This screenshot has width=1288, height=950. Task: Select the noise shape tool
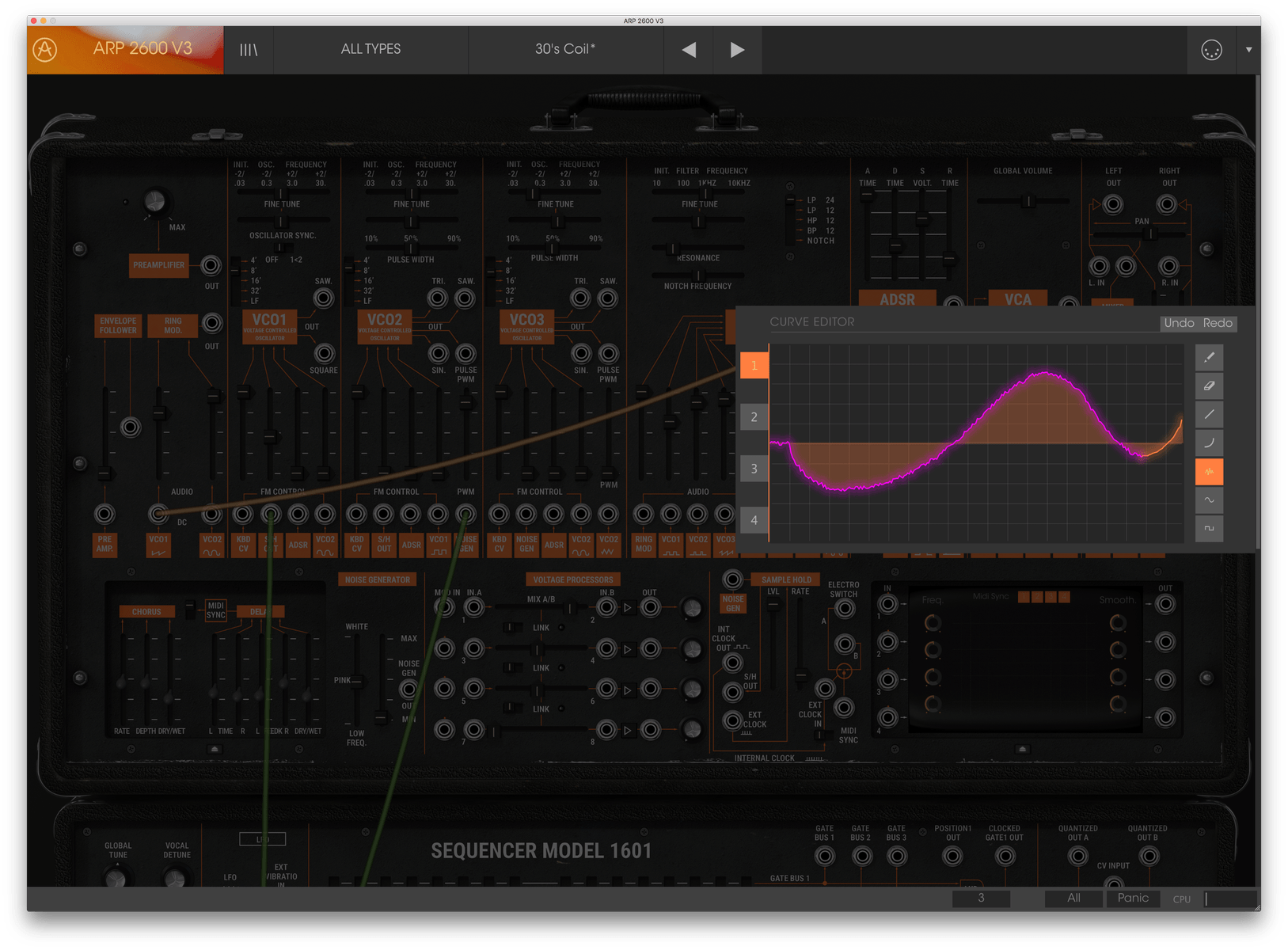click(x=1209, y=472)
